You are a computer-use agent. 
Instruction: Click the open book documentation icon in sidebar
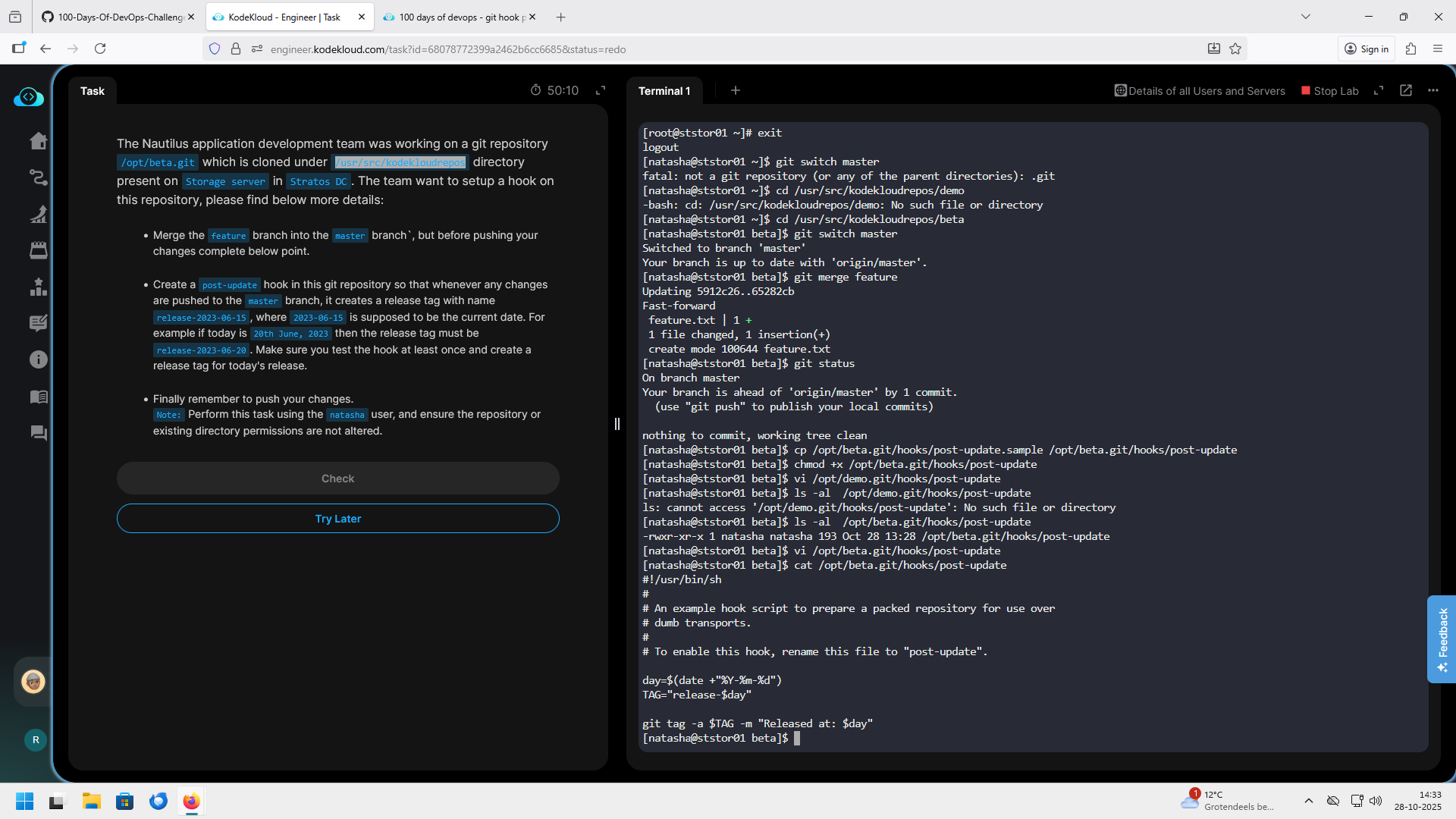[38, 397]
